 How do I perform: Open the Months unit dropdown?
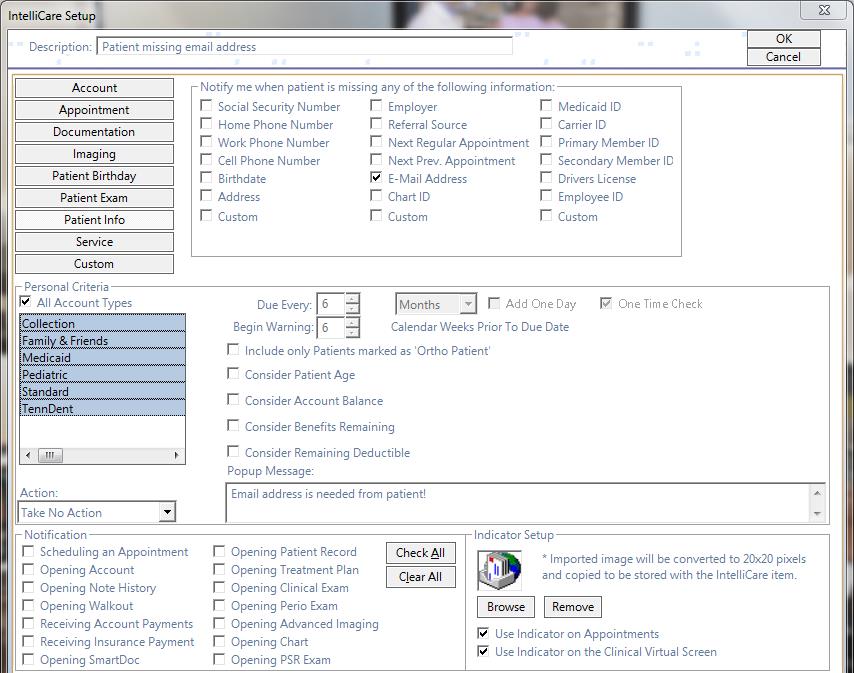(x=468, y=304)
